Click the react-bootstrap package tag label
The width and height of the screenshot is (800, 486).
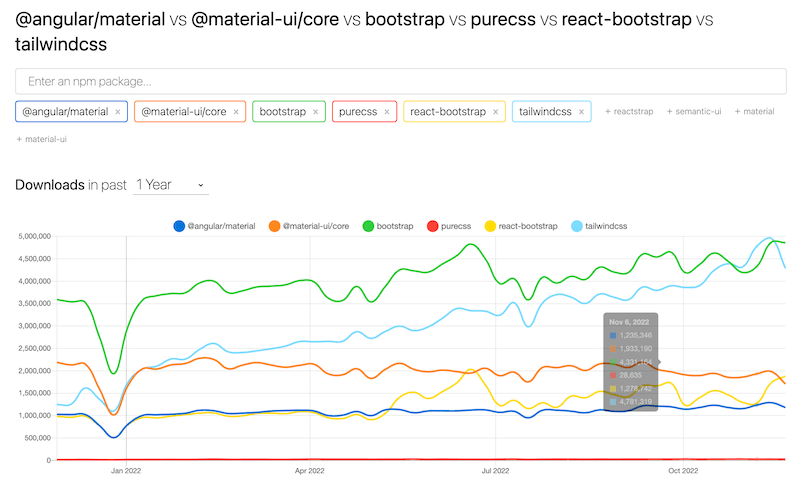point(448,112)
